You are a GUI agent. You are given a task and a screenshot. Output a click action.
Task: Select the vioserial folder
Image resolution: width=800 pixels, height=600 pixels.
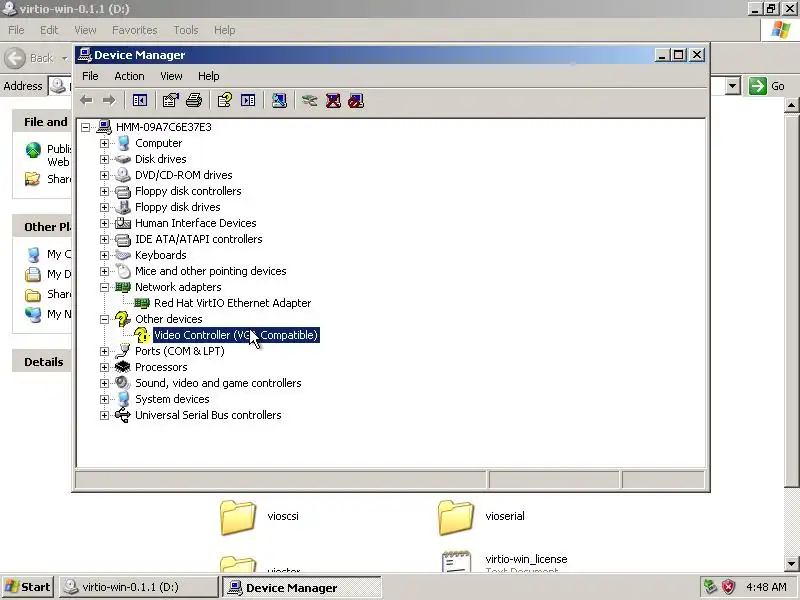coord(482,517)
